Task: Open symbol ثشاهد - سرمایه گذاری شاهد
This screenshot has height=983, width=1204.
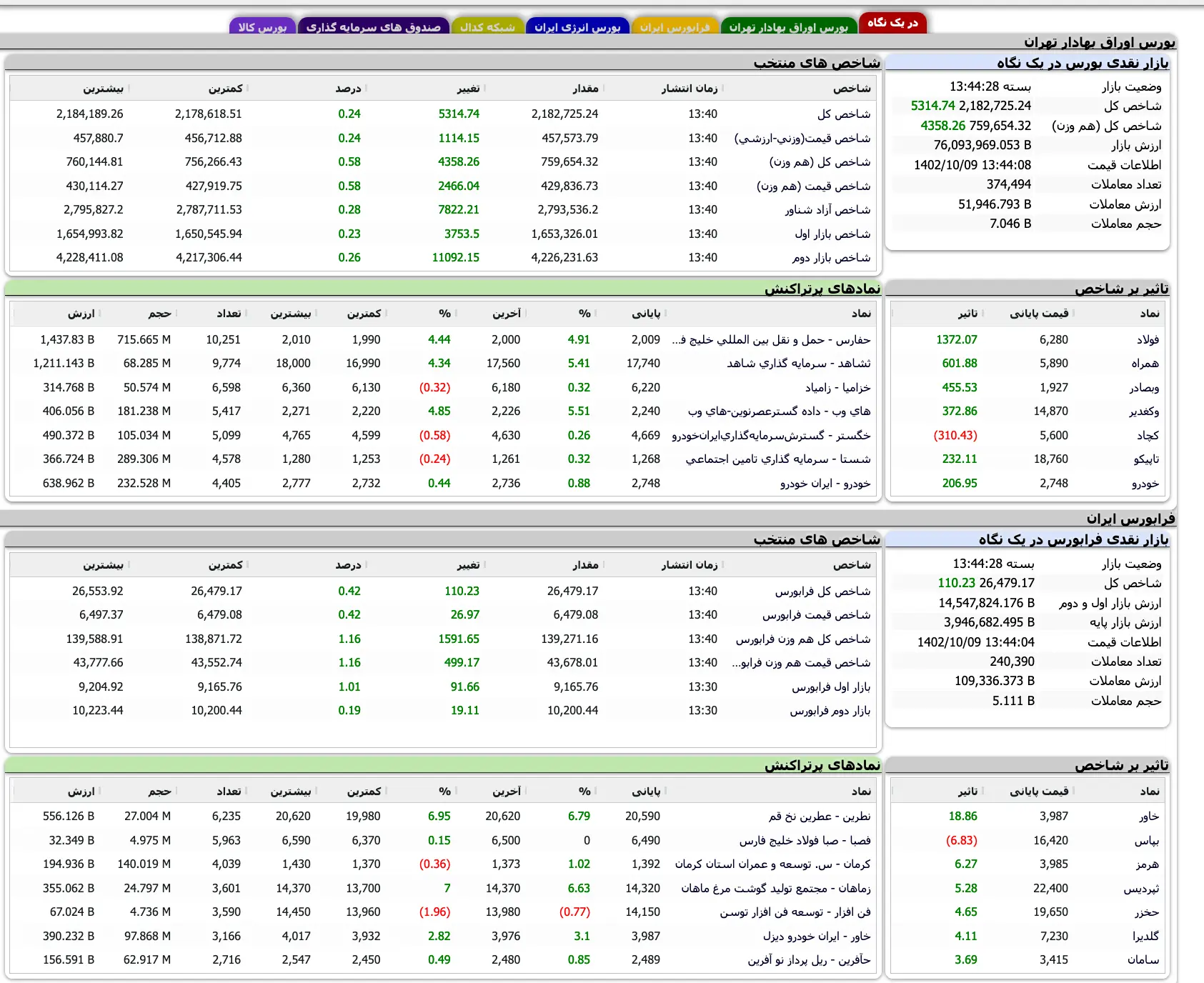Action: tap(799, 364)
